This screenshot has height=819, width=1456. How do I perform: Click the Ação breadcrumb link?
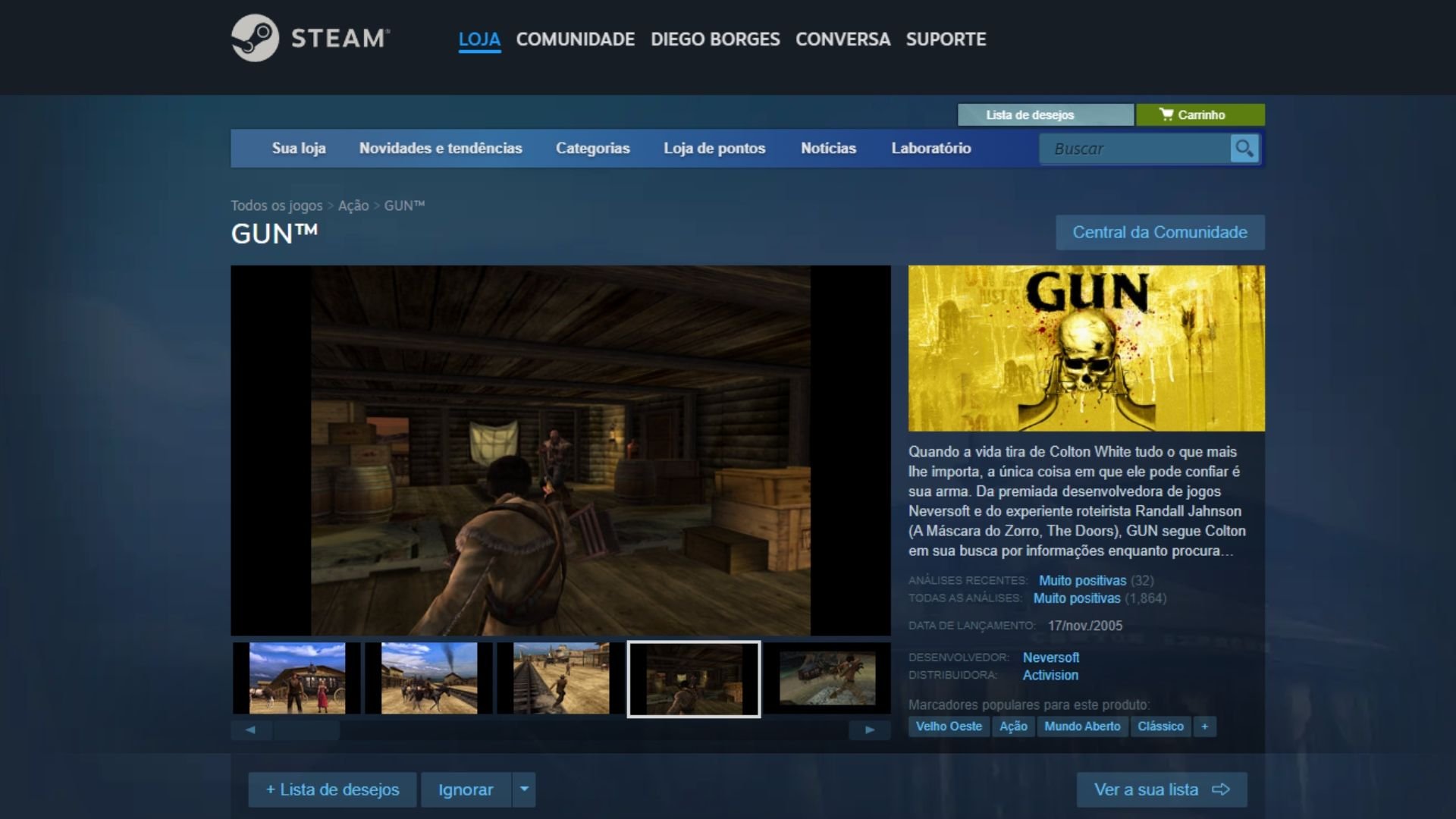click(353, 206)
